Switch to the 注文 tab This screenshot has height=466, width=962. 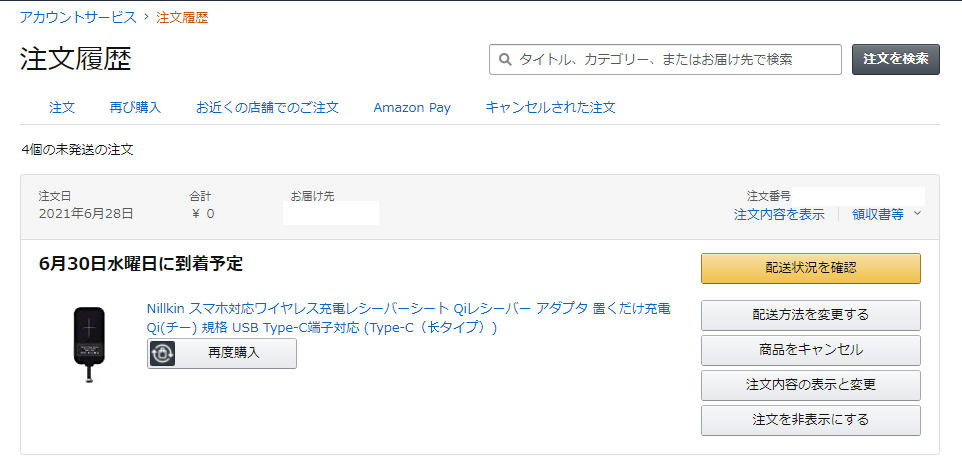[x=62, y=108]
